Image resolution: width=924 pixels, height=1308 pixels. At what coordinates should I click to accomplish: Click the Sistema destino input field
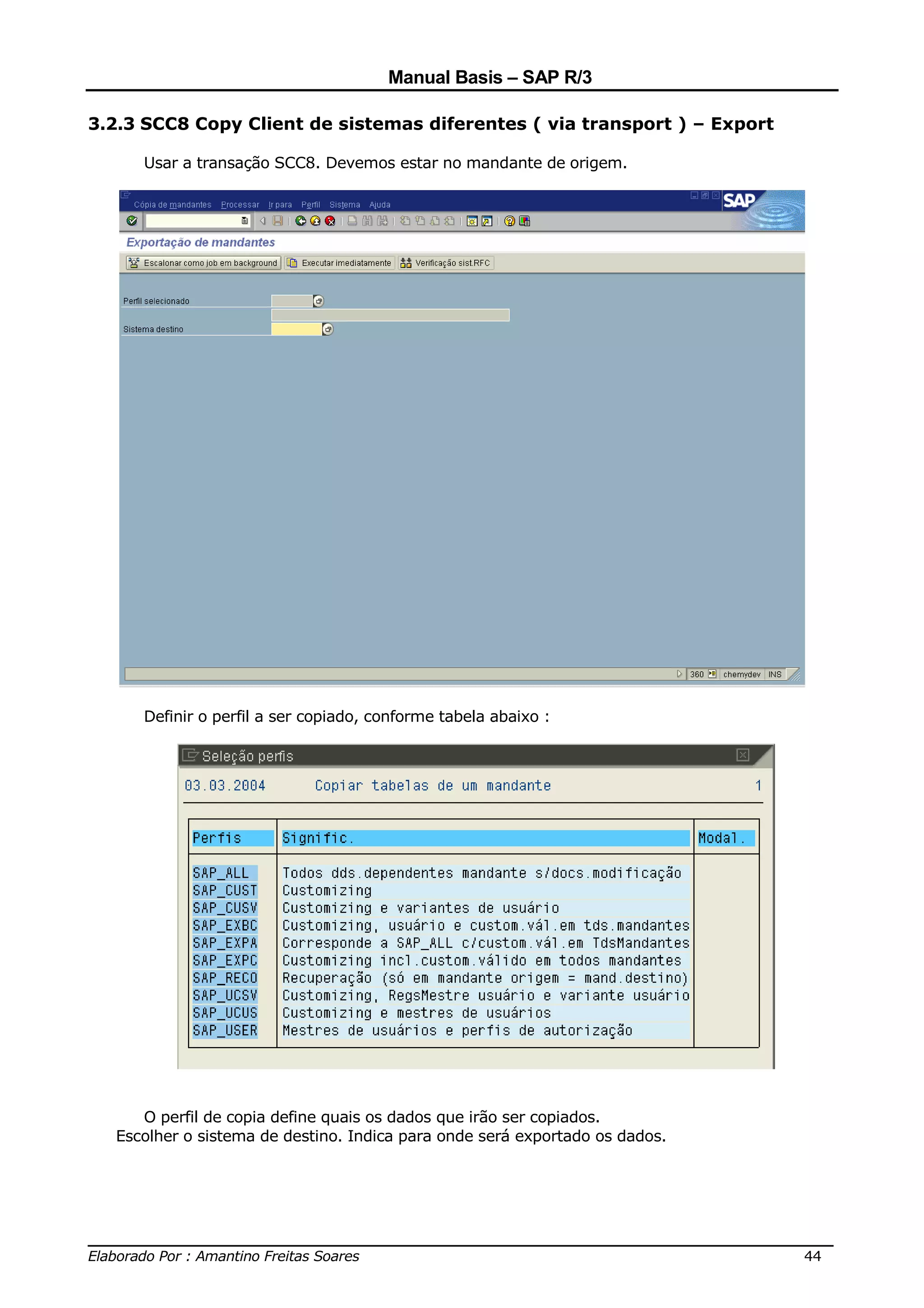tap(296, 329)
